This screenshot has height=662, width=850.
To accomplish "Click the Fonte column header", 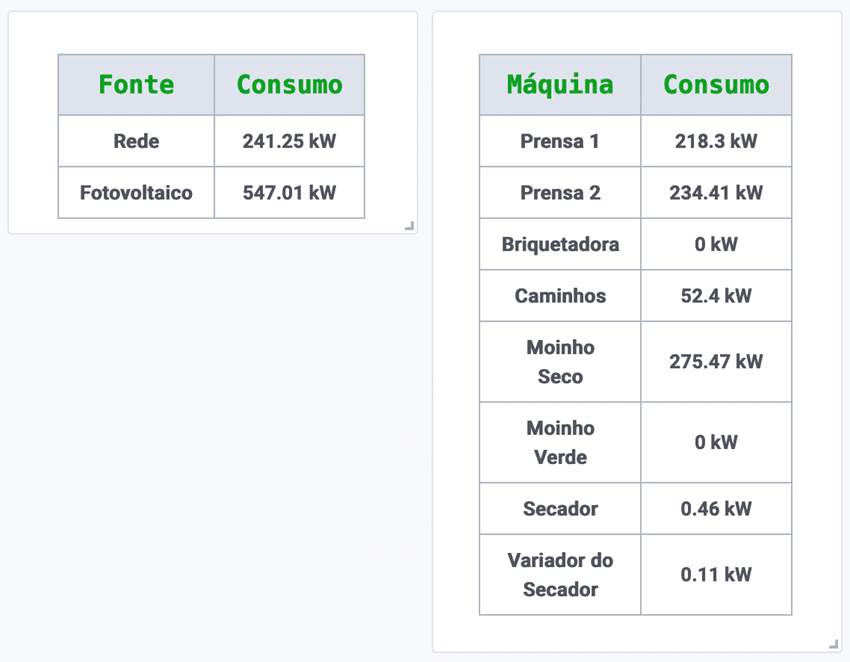I will point(135,84).
